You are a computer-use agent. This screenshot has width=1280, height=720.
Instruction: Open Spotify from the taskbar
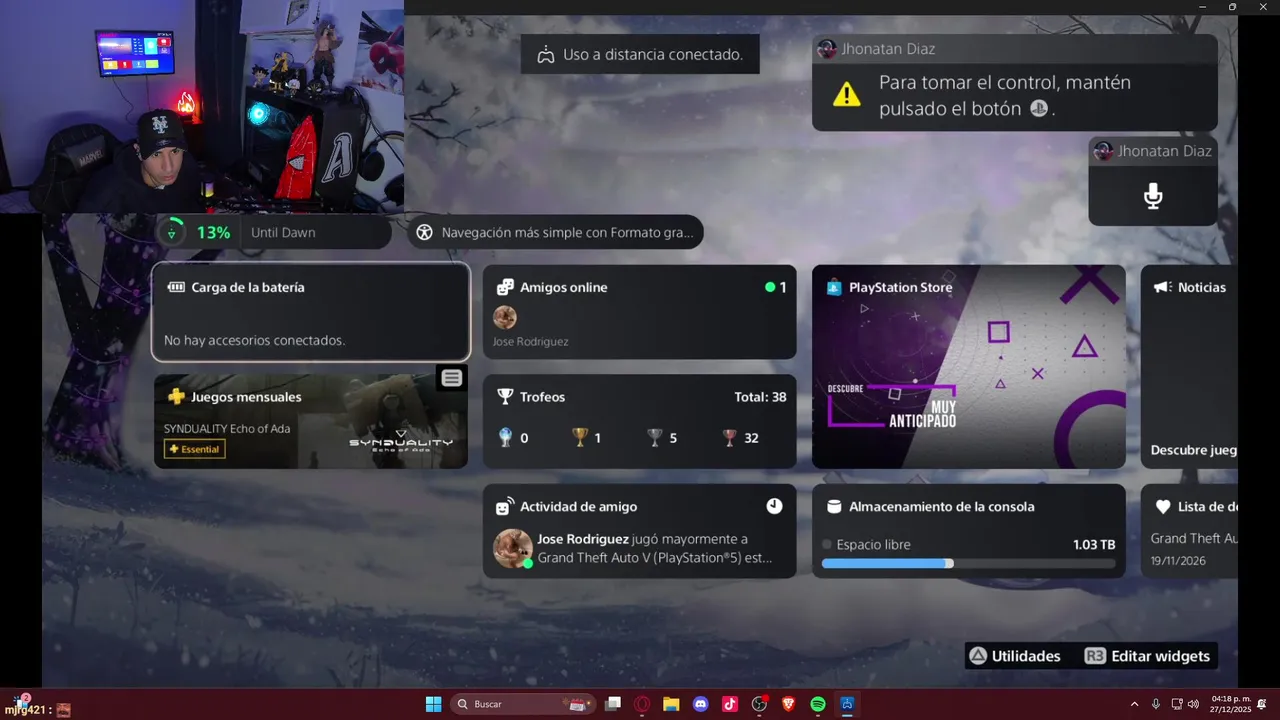point(817,704)
